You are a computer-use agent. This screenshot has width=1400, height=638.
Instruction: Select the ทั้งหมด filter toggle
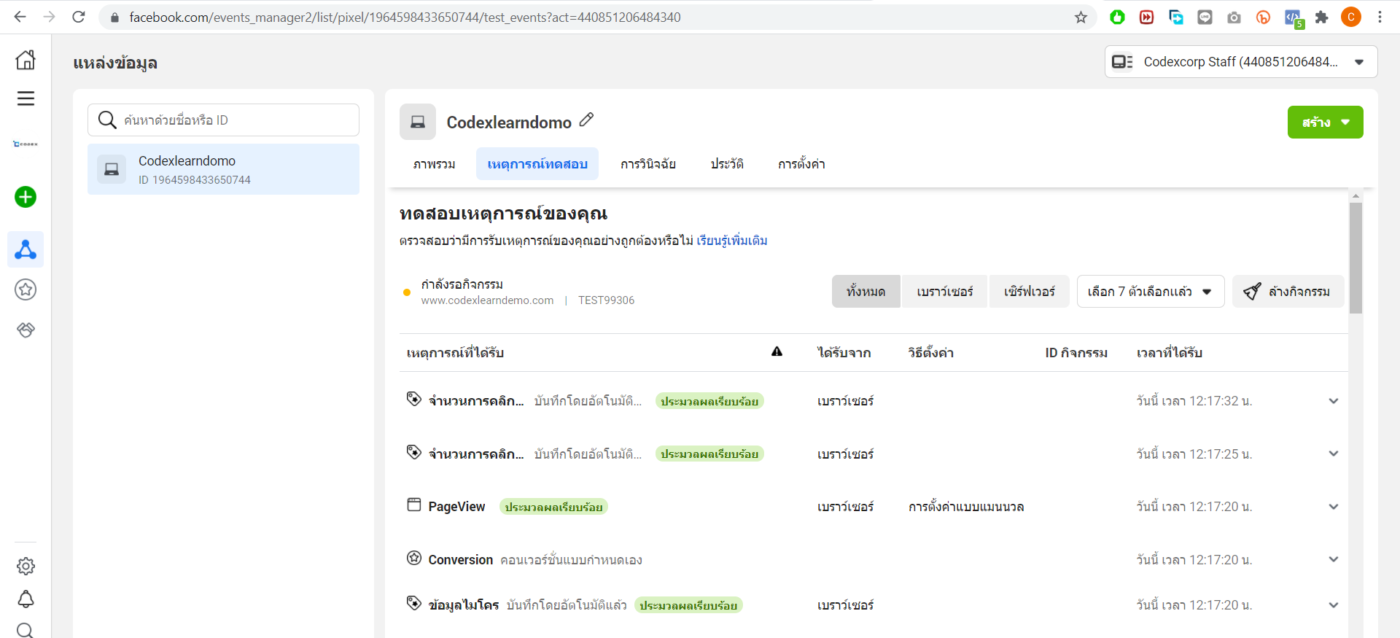coord(866,292)
